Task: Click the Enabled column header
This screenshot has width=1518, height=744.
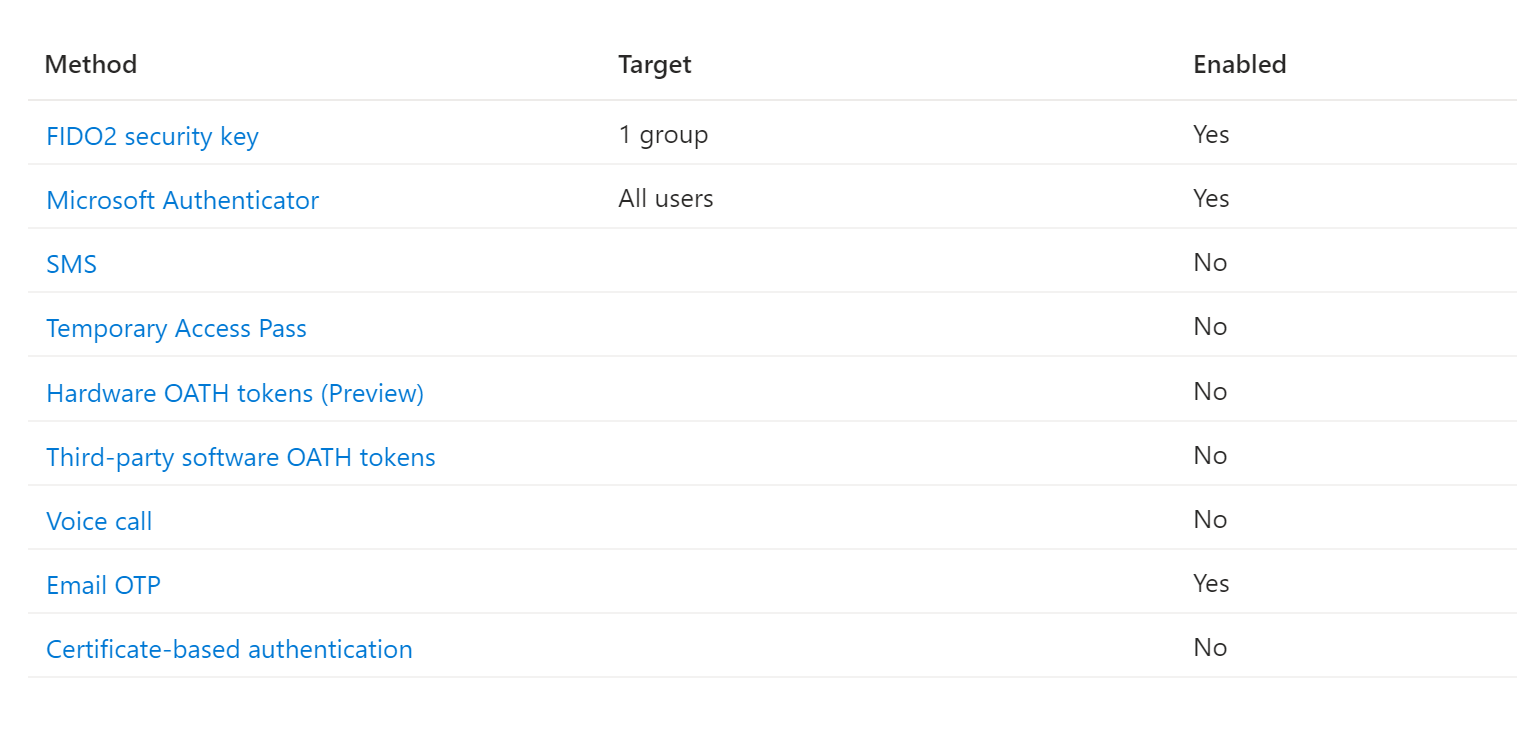Action: [1240, 64]
